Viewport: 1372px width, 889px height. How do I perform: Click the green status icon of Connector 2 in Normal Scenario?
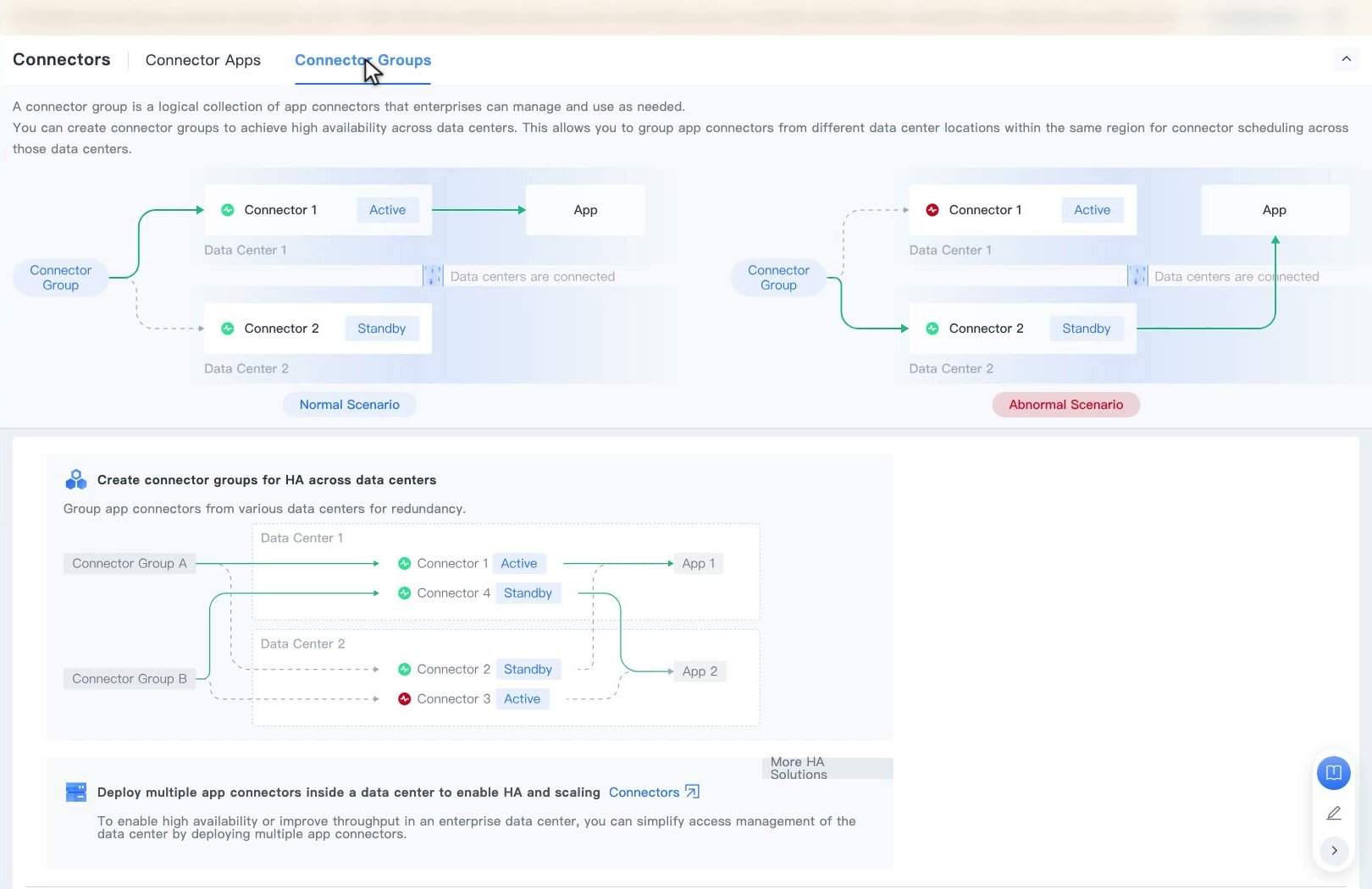coord(228,329)
